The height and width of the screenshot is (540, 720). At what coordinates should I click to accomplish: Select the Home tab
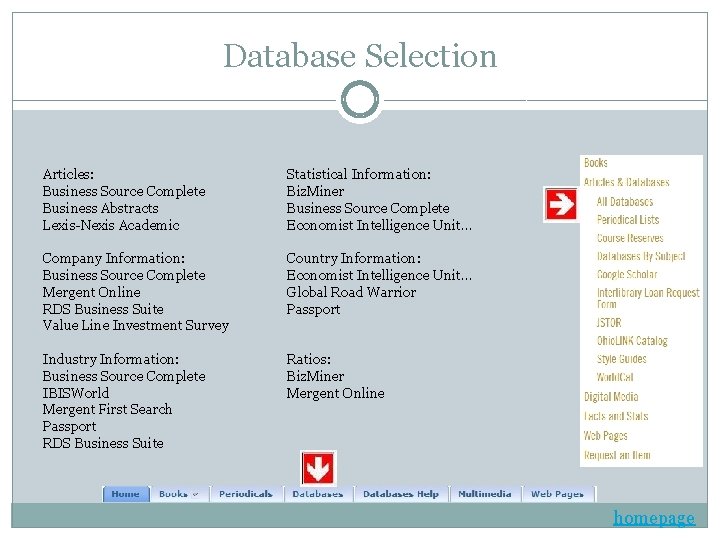pyautogui.click(x=126, y=494)
